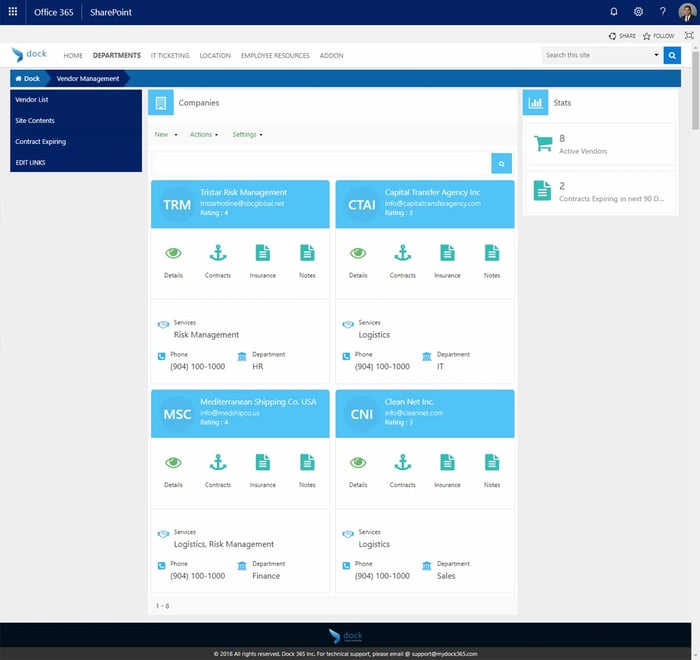Viewport: 700px width, 660px height.
Task: Toggle focus on content mode icon
Action: pyautogui.click(x=689, y=35)
